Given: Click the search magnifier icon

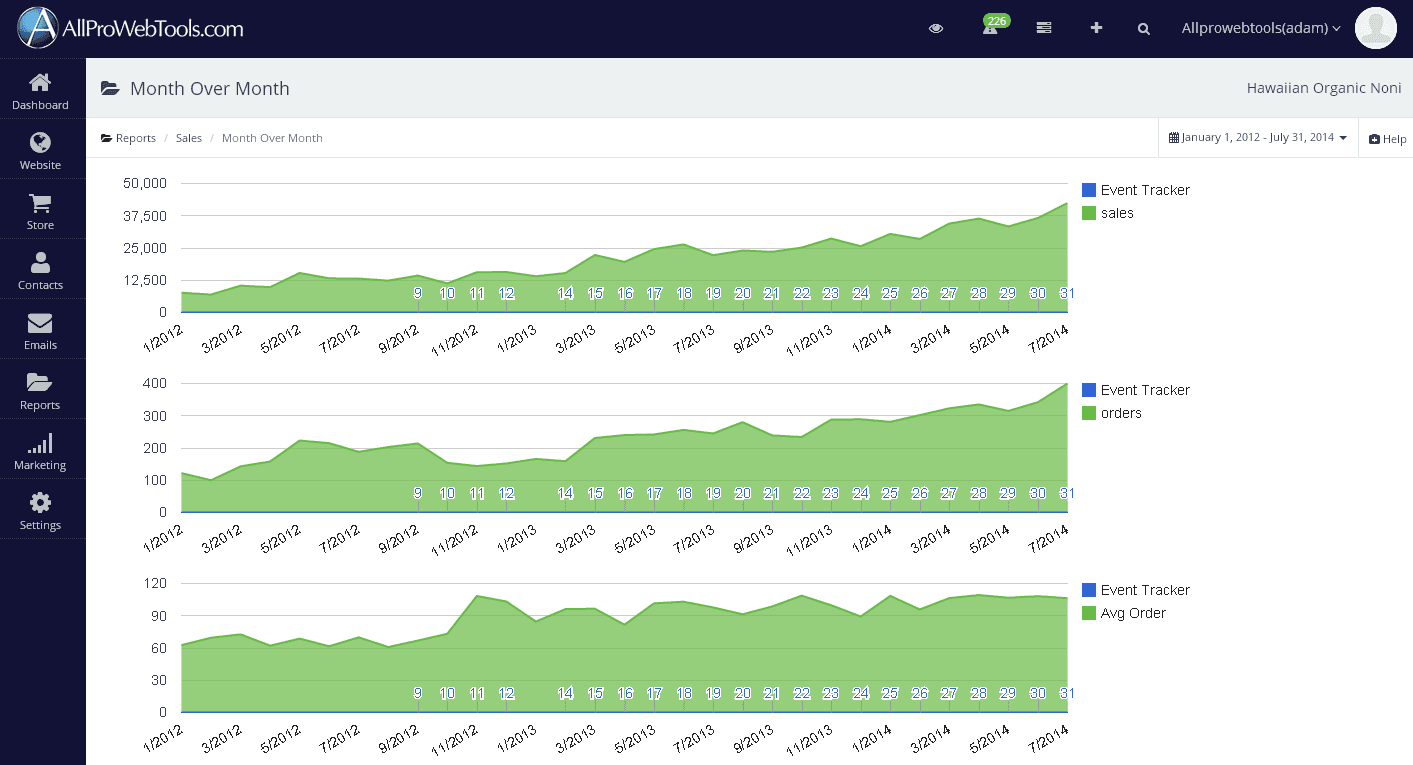Looking at the screenshot, I should pyautogui.click(x=1144, y=29).
